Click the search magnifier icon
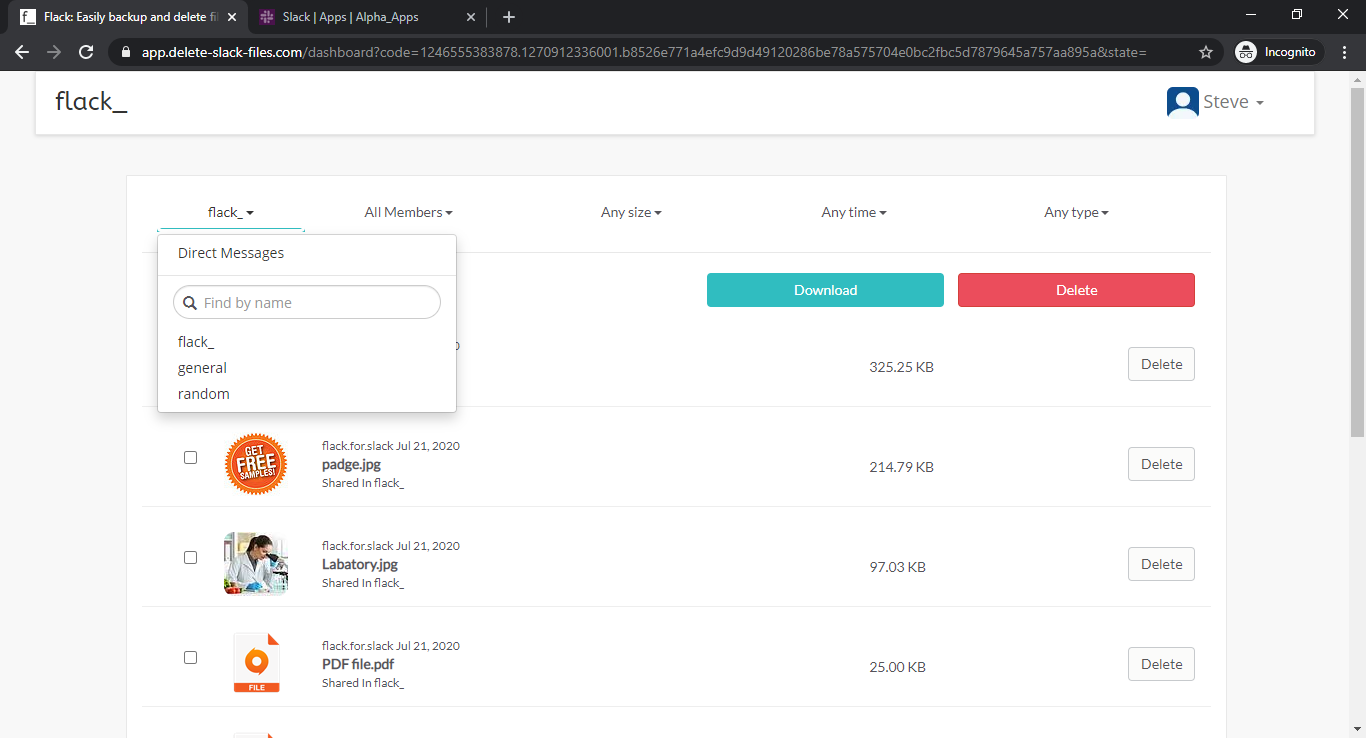 click(190, 303)
